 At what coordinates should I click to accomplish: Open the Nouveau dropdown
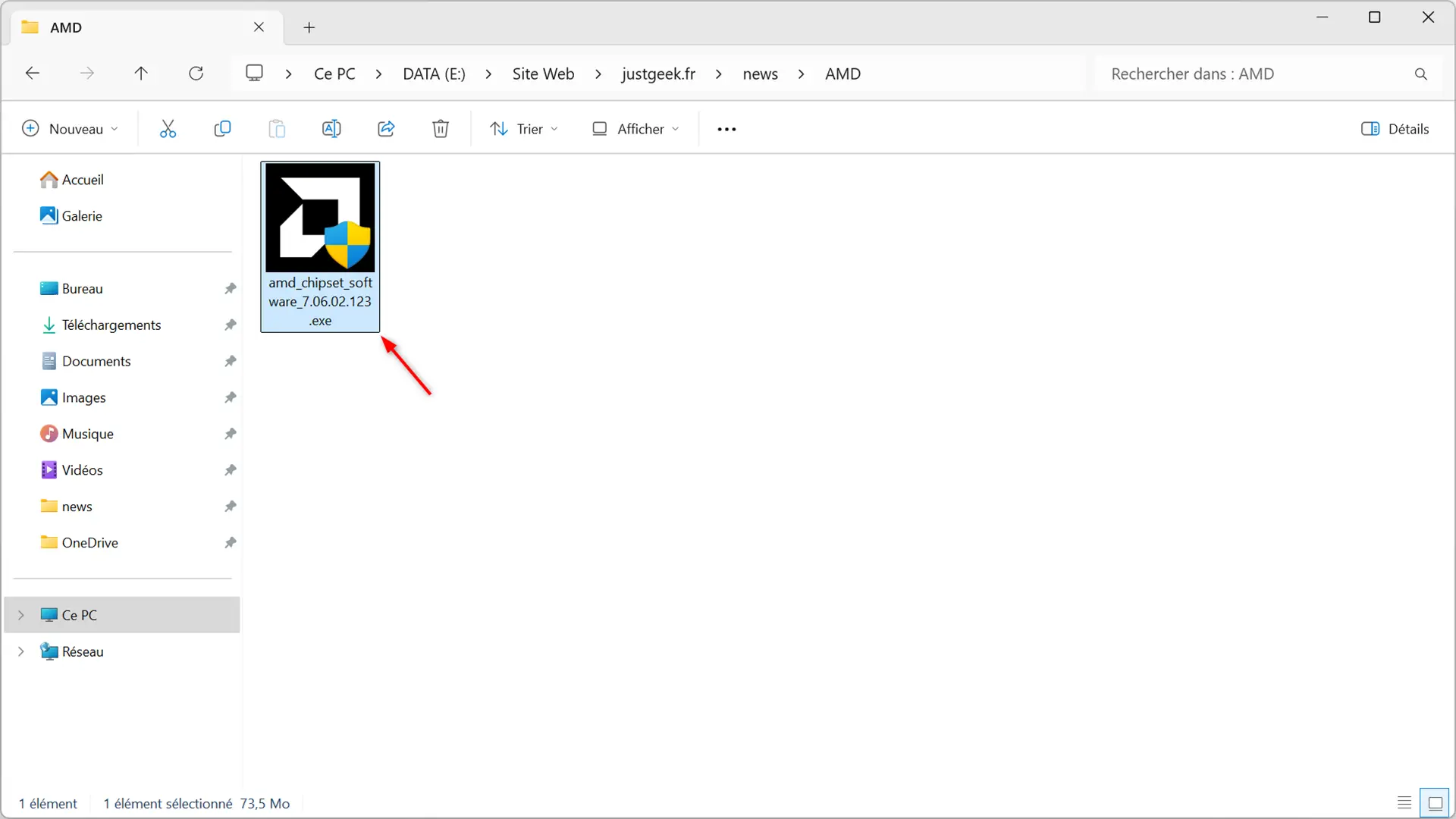coord(70,129)
